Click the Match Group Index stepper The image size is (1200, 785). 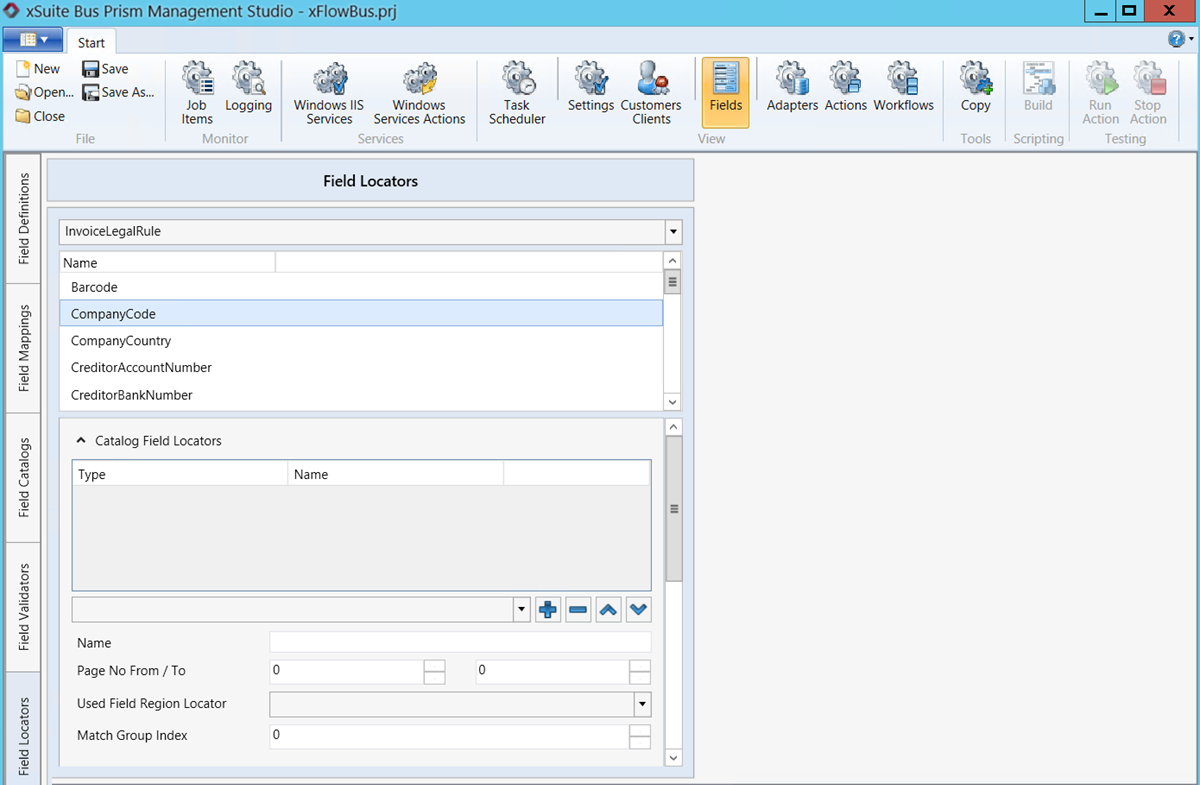[640, 736]
